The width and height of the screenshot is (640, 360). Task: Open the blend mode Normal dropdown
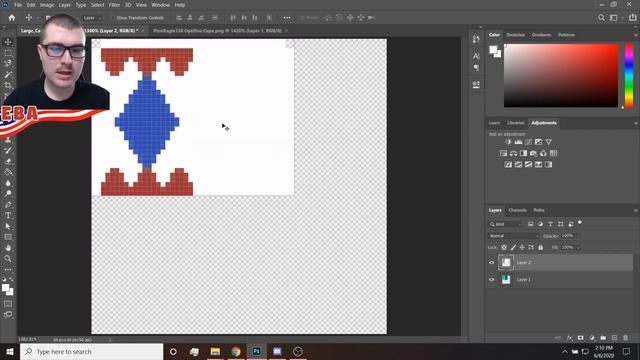click(x=513, y=236)
